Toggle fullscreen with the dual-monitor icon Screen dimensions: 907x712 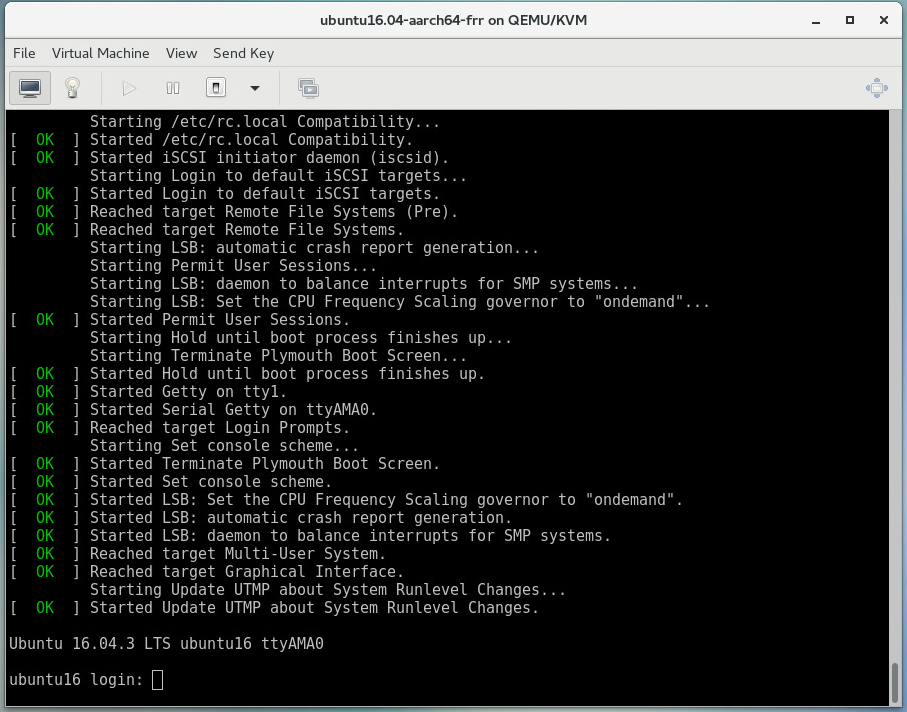[308, 88]
